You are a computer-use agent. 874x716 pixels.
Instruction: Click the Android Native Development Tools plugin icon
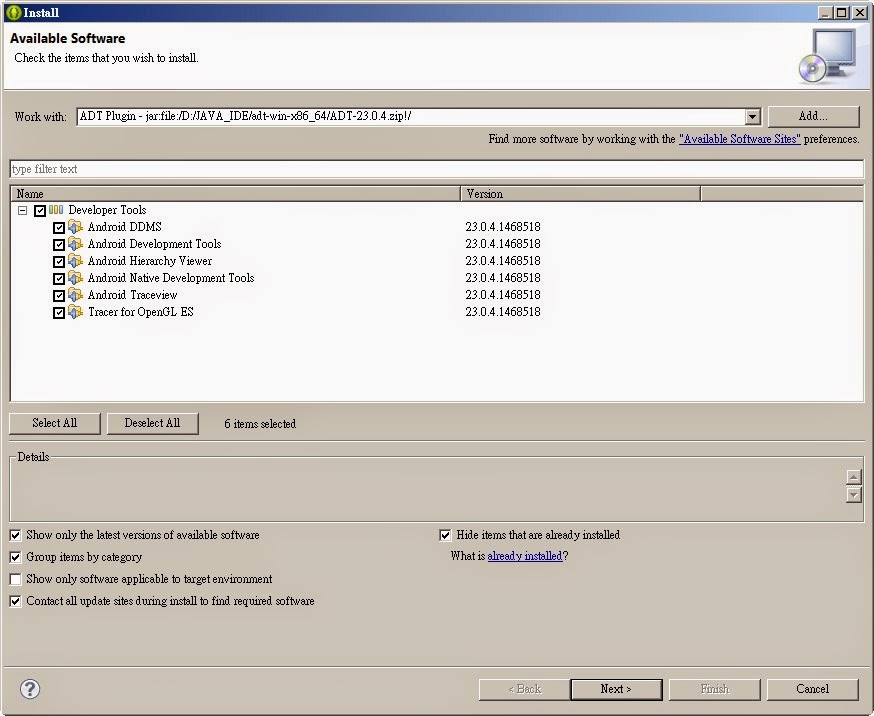(x=75, y=278)
